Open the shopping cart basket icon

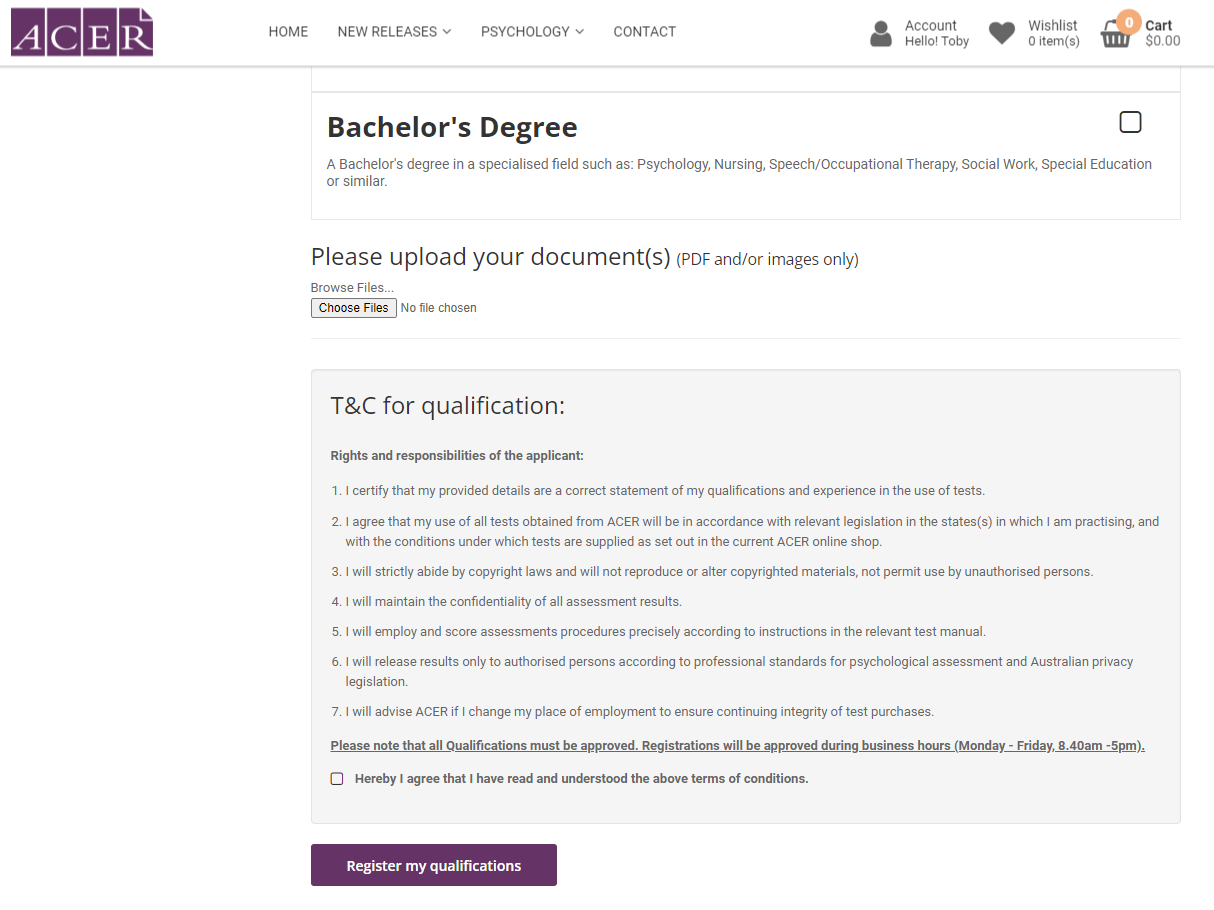point(1114,38)
